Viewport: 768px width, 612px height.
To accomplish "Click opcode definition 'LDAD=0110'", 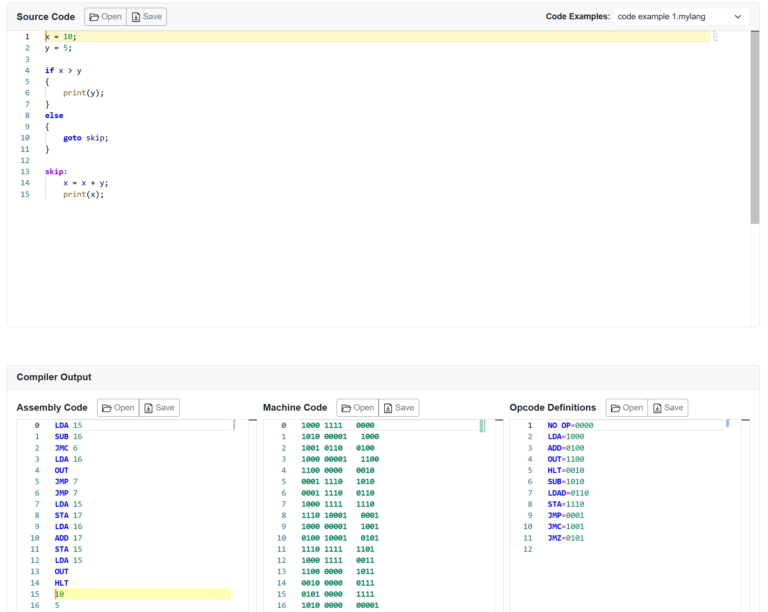I will coord(568,493).
